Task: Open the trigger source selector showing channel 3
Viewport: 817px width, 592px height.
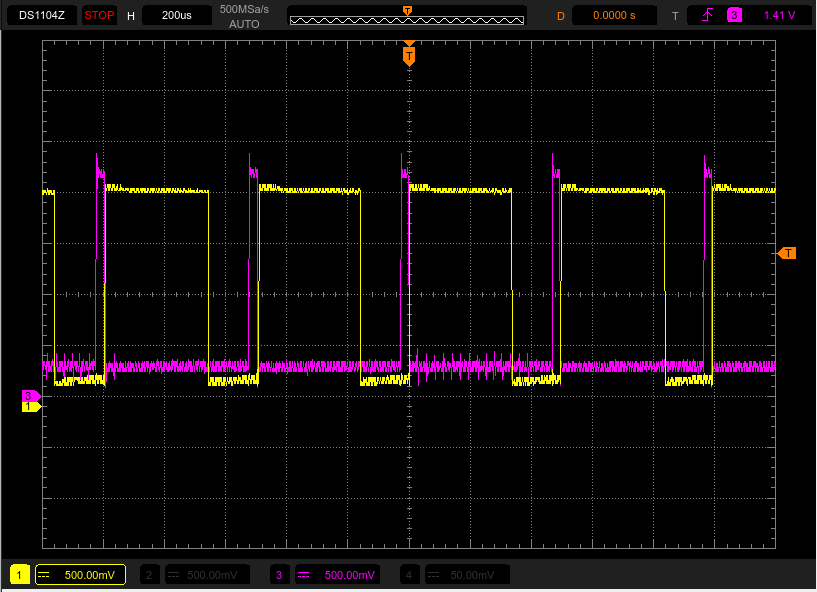Action: click(x=735, y=15)
